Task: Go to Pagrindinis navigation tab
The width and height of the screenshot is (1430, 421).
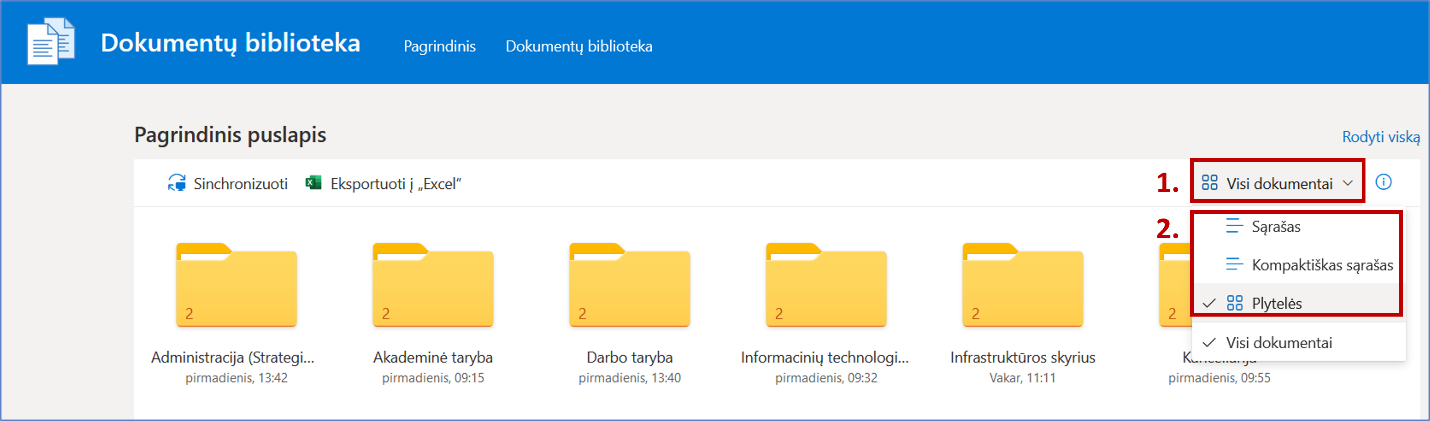Action: coord(439,47)
